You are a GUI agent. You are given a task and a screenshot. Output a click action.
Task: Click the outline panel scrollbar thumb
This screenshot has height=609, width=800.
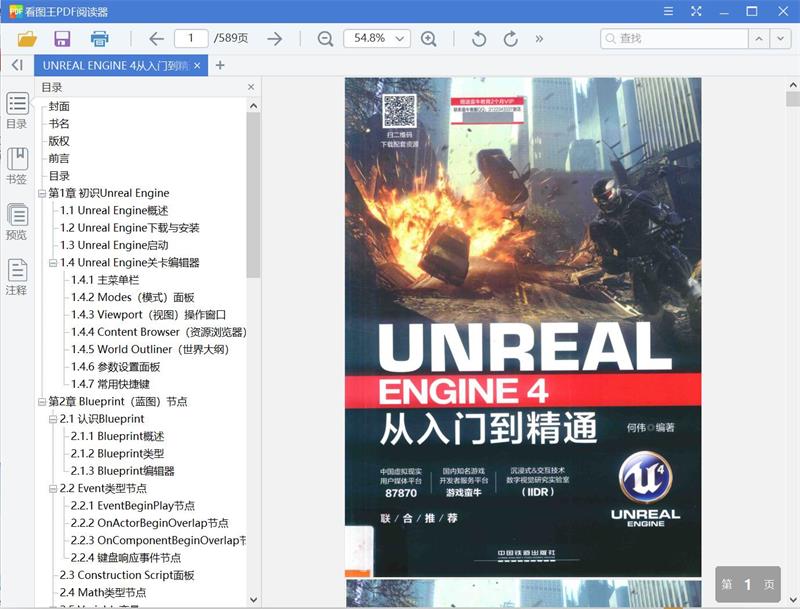[x=253, y=195]
